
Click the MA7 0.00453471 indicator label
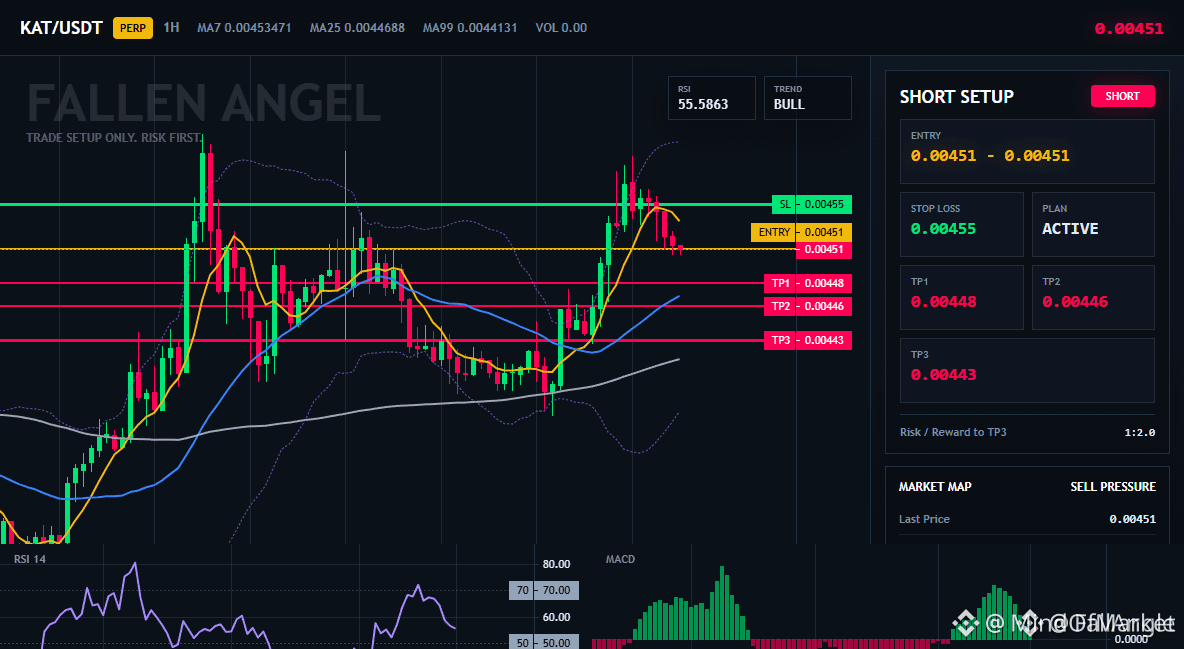(244, 28)
